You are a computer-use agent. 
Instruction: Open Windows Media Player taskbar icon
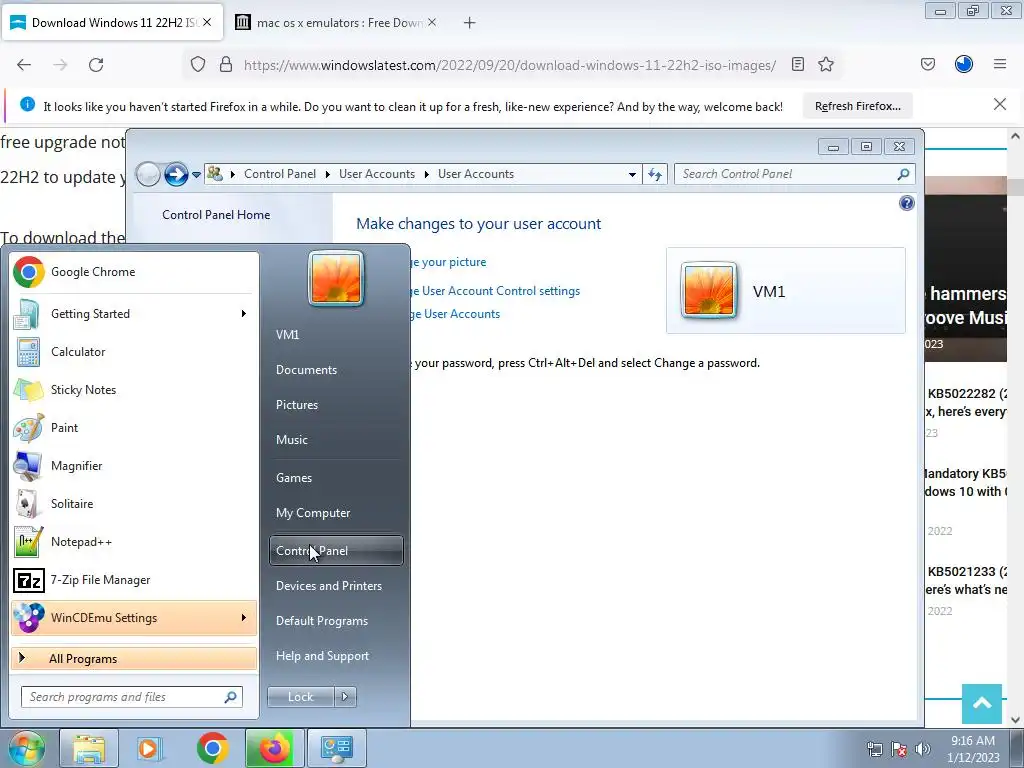pyautogui.click(x=149, y=748)
